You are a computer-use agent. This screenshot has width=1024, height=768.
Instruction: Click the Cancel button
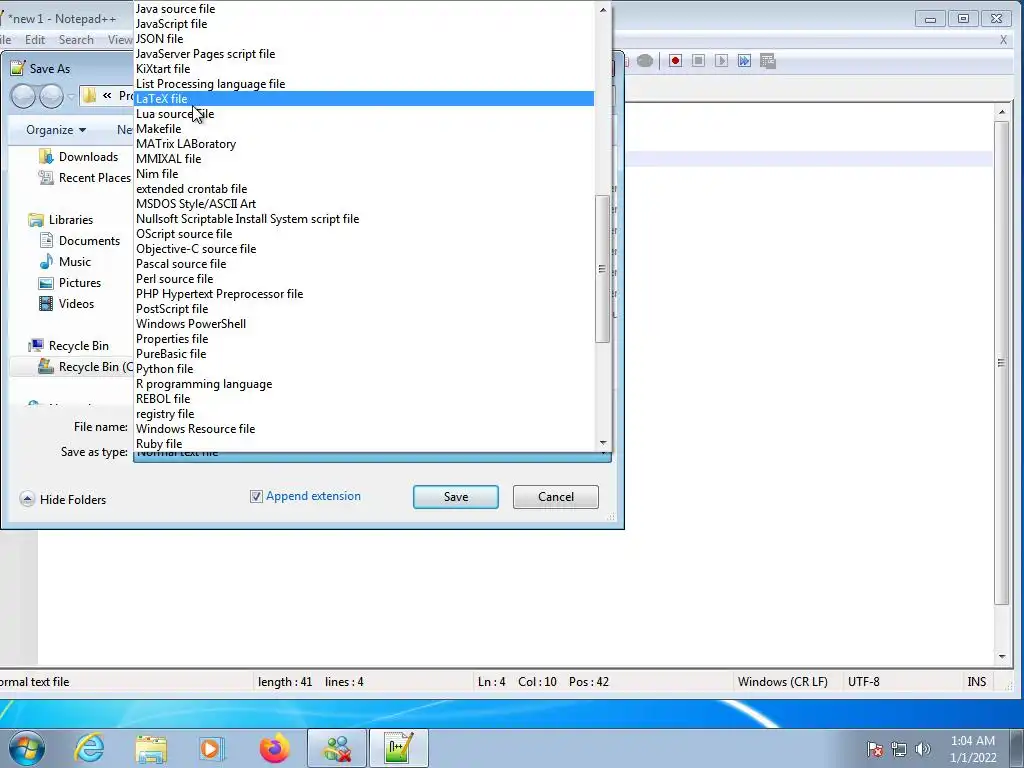point(556,497)
